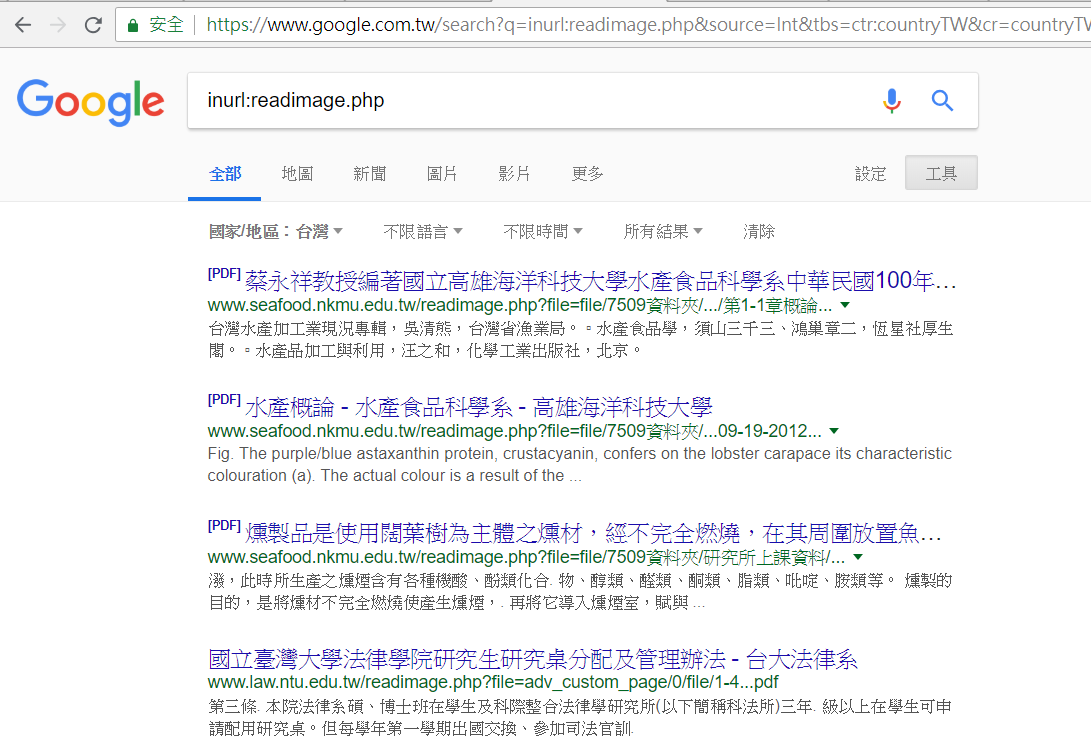Click the URL ending 09-19-2012
Screen dimensions: 1091x750
click(514, 431)
